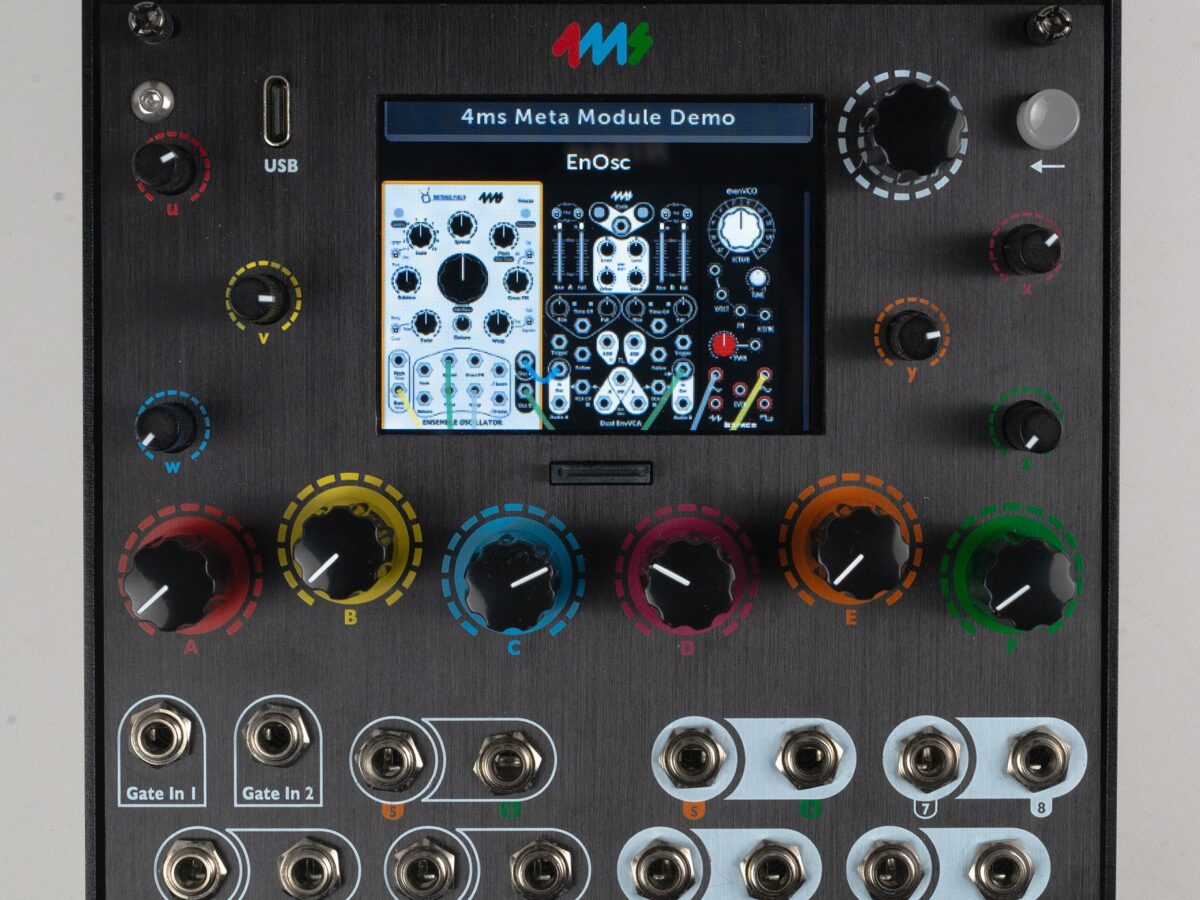Click the small orange Y knob
The width and height of the screenshot is (1200, 900).
pos(911,334)
